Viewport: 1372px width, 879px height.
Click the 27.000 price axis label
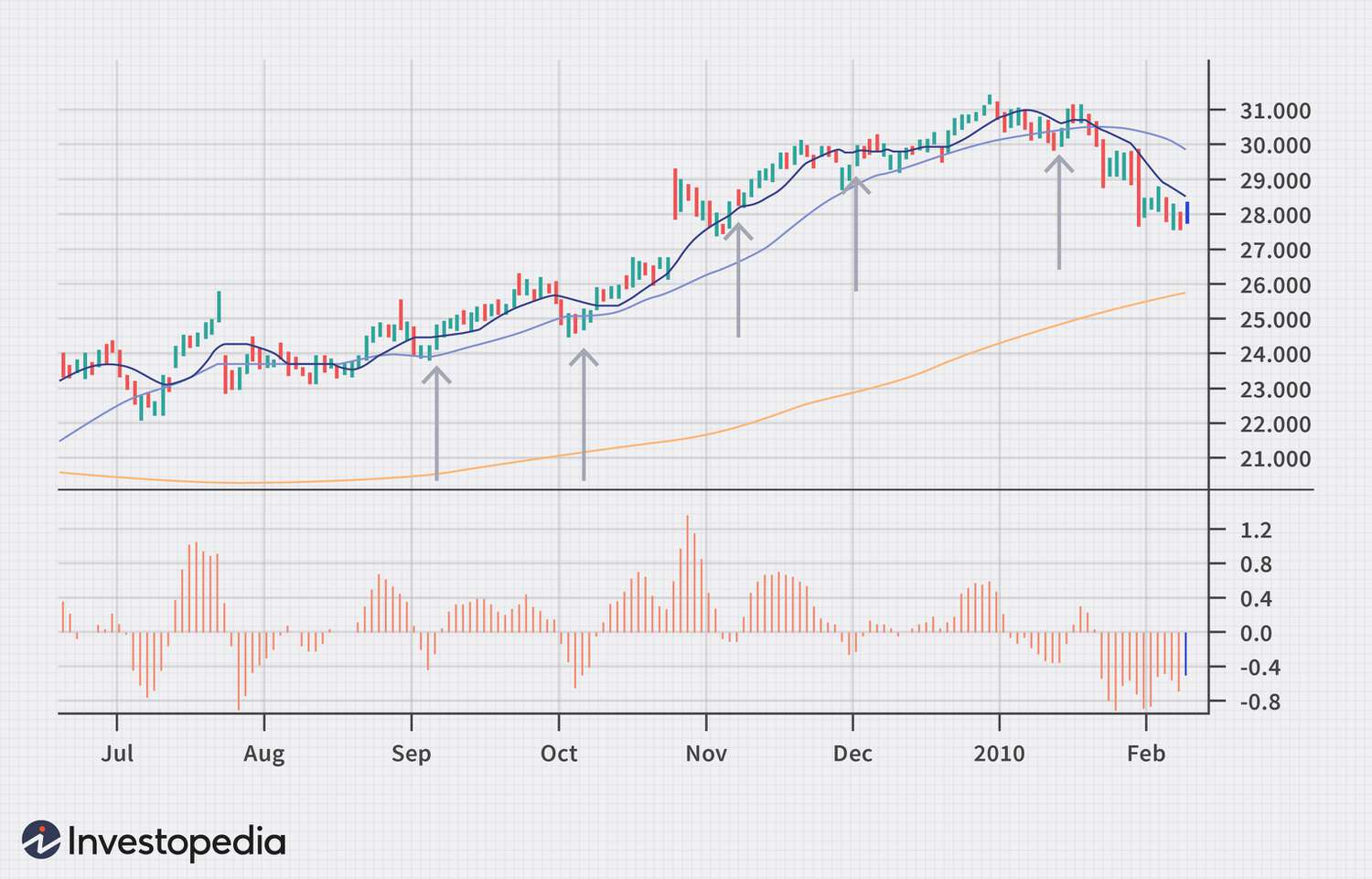[1275, 250]
